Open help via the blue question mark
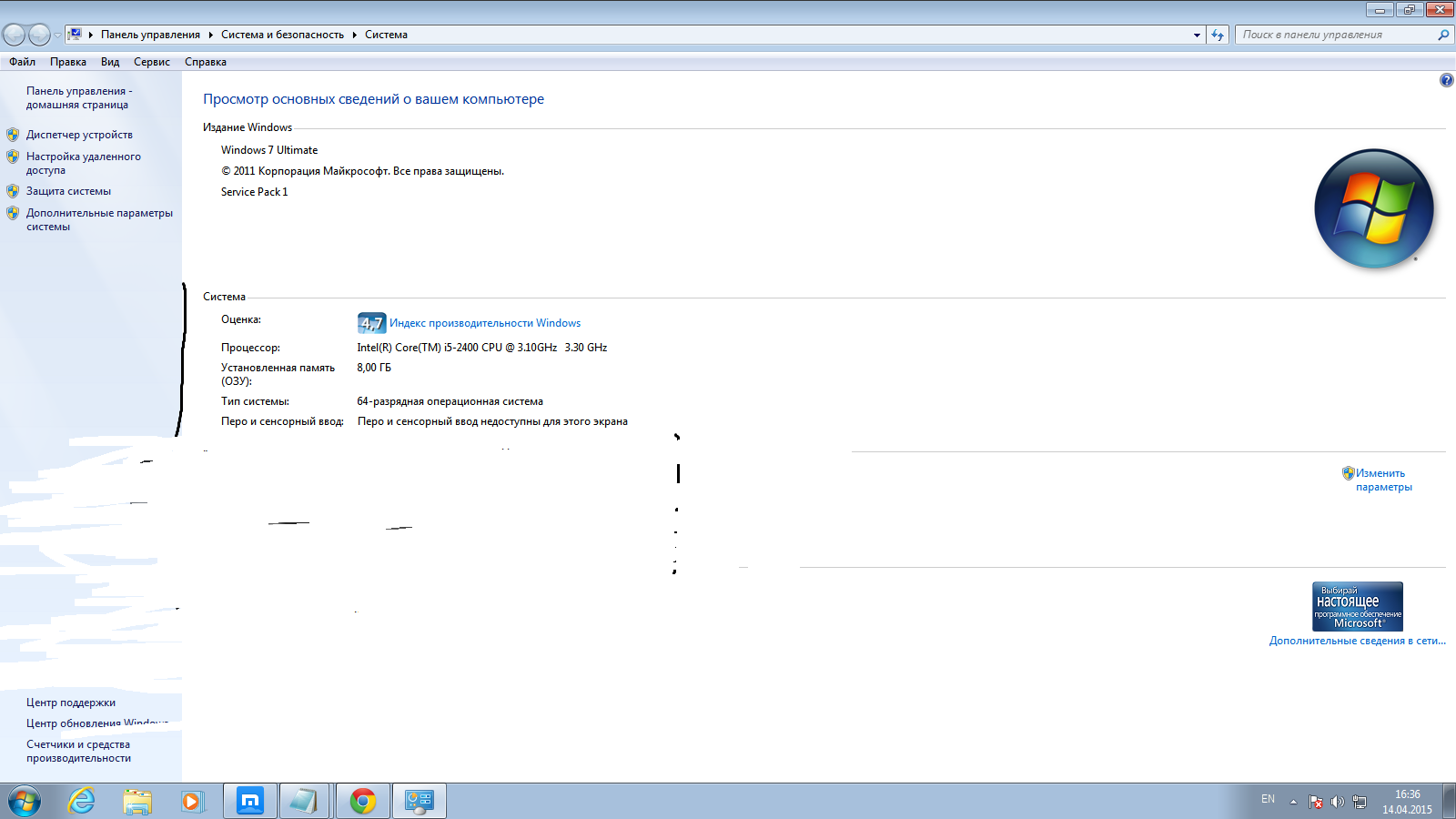 [x=1447, y=80]
